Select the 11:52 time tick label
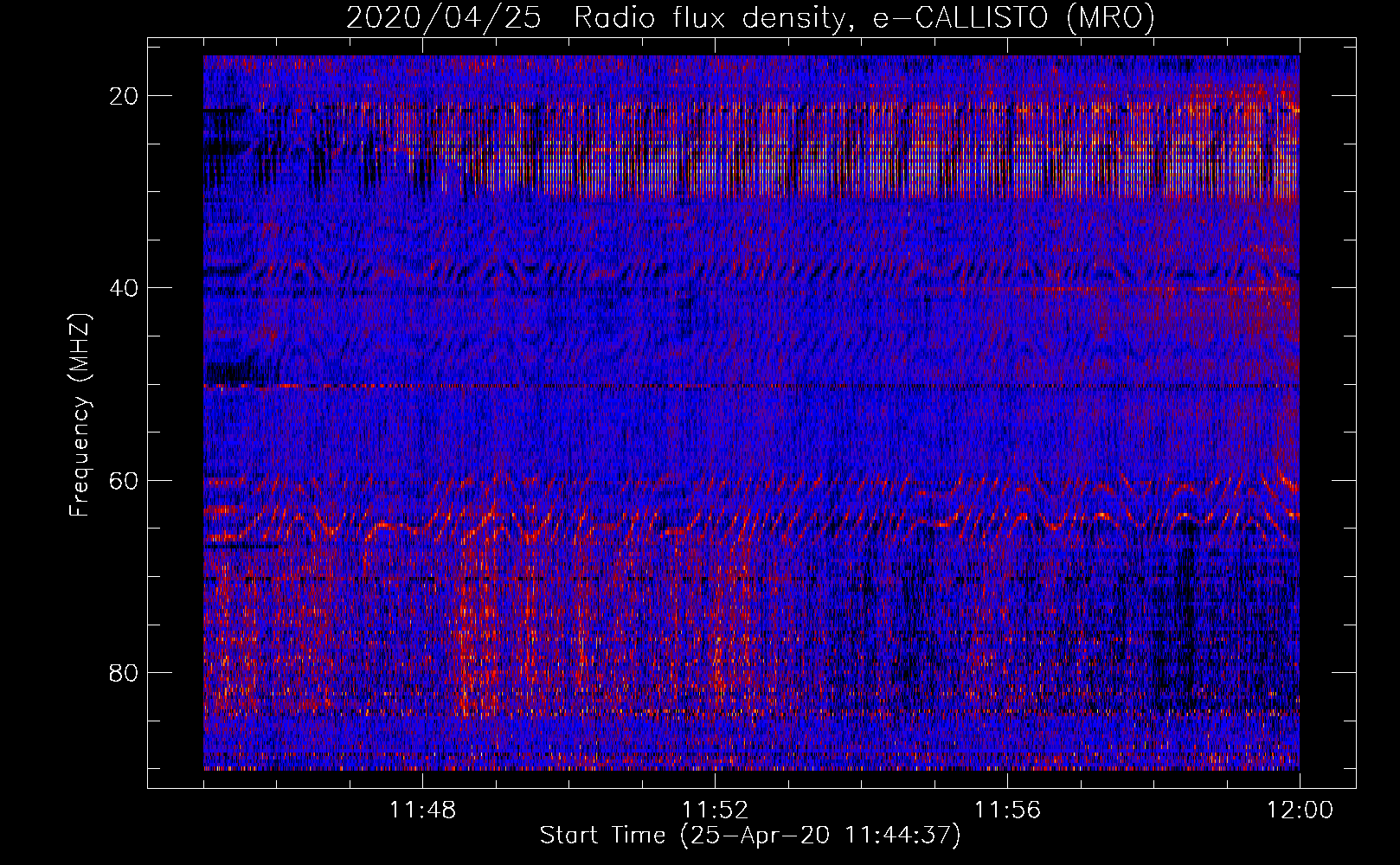This screenshot has height=865, width=1400. click(x=715, y=811)
